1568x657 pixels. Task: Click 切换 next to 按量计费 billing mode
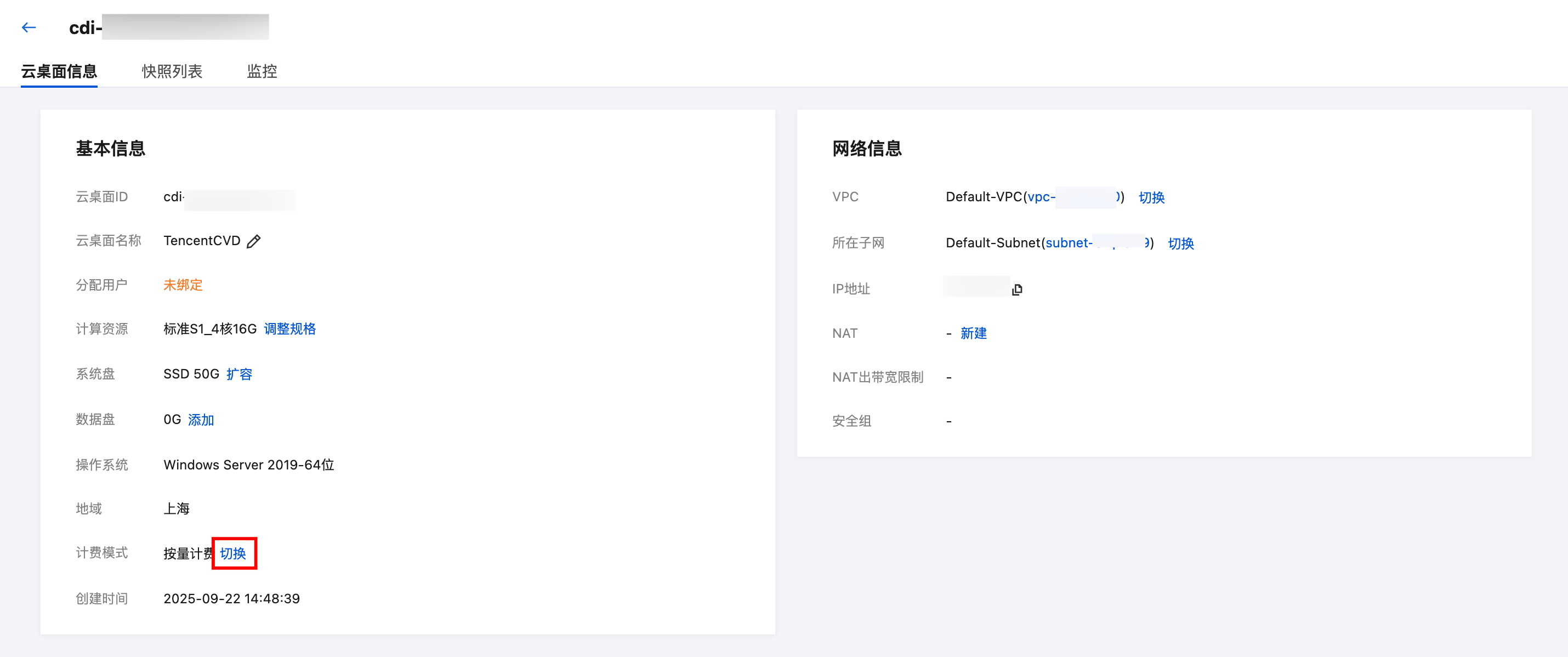click(232, 553)
